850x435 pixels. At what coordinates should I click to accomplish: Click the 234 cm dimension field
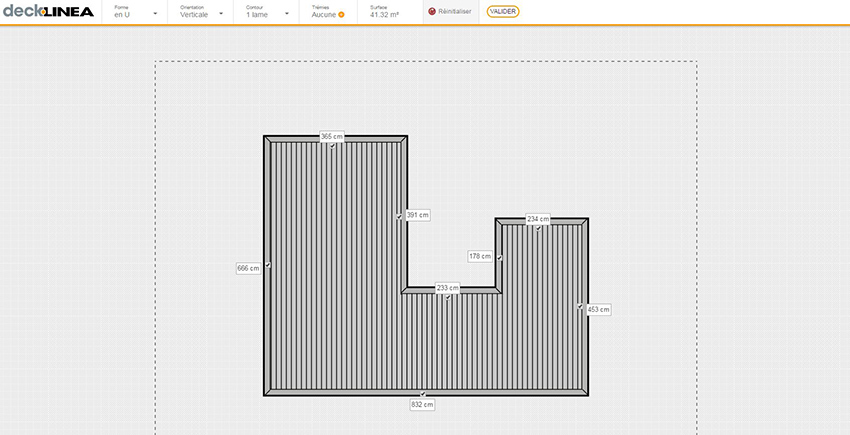click(538, 219)
